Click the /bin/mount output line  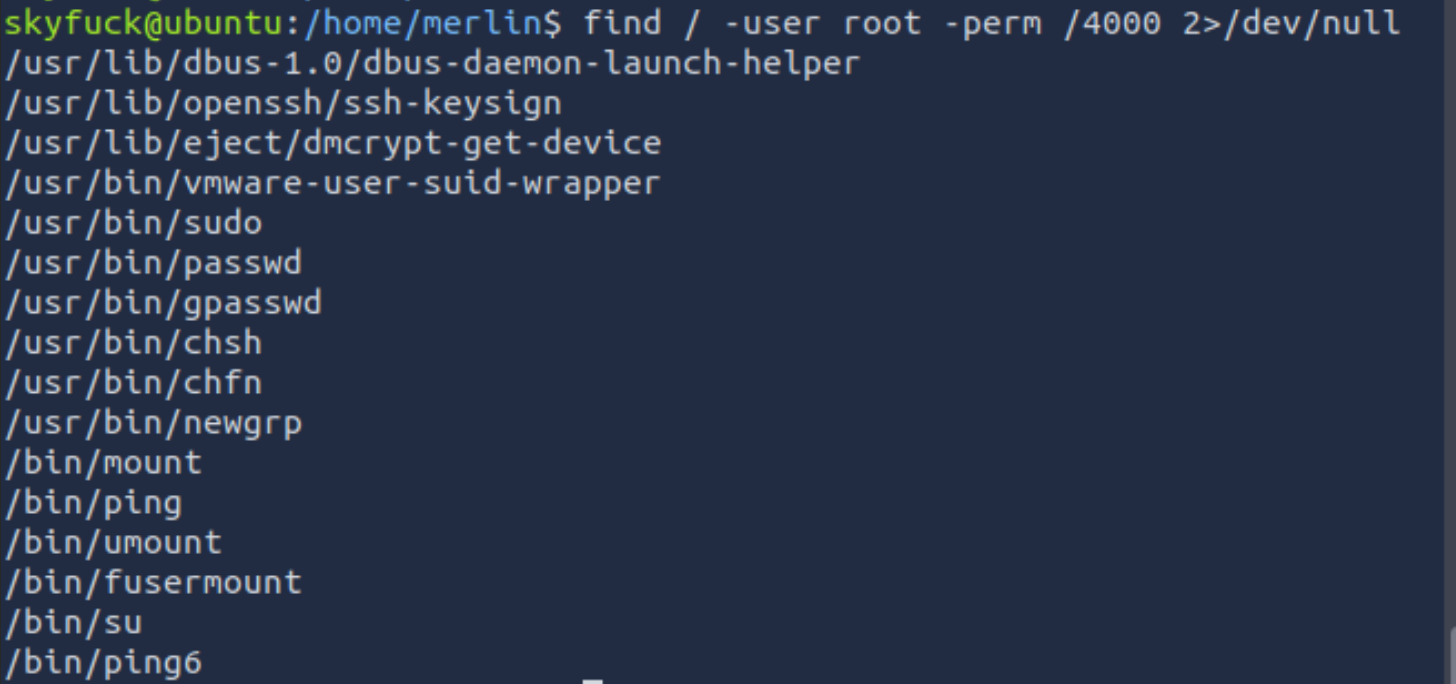point(103,463)
